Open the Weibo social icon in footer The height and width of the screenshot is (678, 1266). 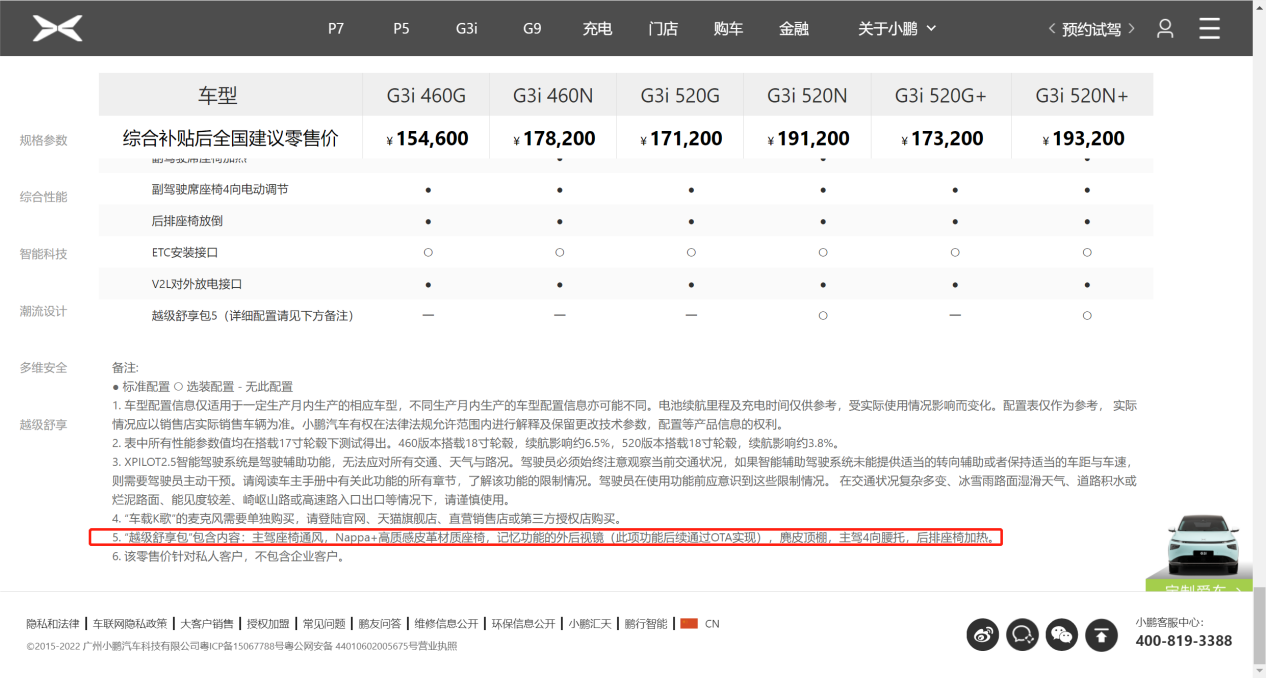pos(983,634)
